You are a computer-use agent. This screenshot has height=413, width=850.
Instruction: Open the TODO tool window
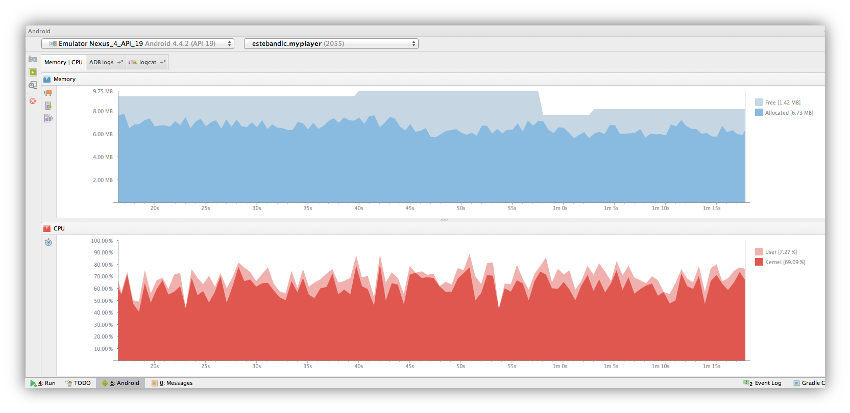click(78, 383)
